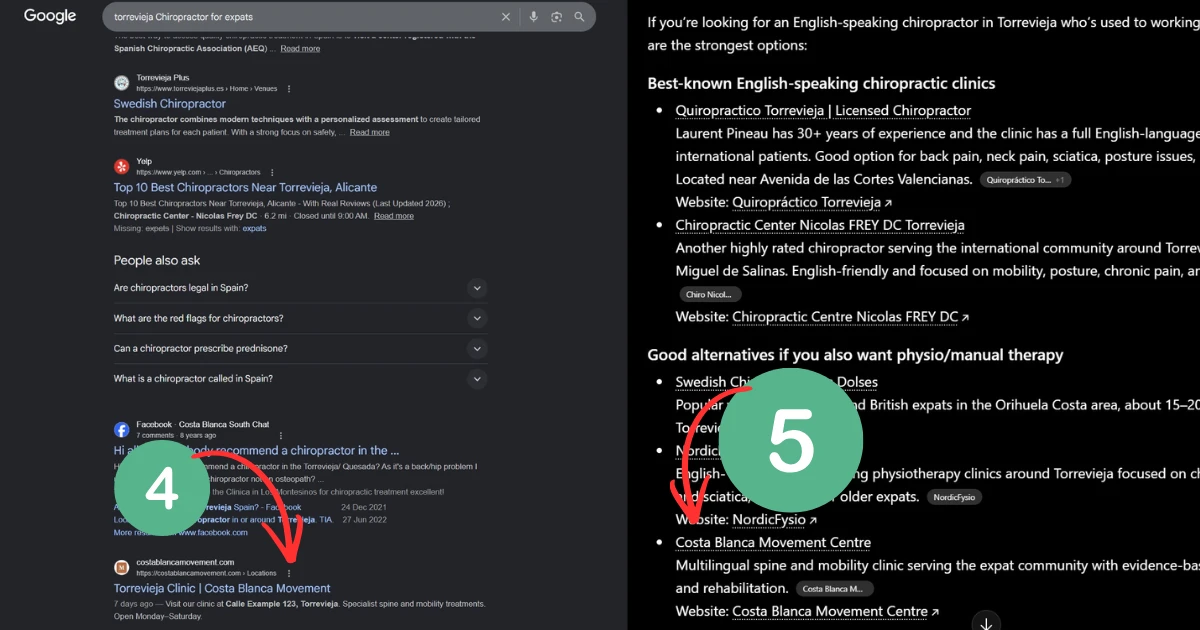The width and height of the screenshot is (1200, 630).
Task: Click the magnifier search icon
Action: click(x=579, y=17)
